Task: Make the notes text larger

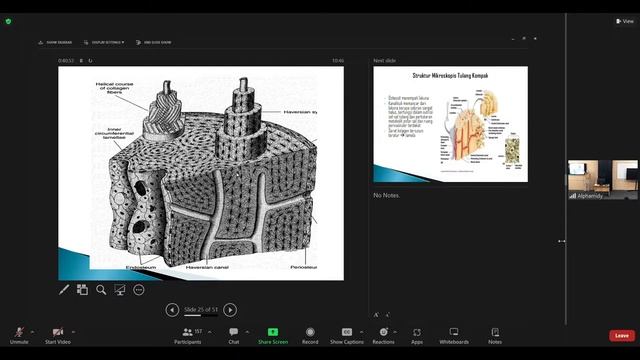Action: 376,315
